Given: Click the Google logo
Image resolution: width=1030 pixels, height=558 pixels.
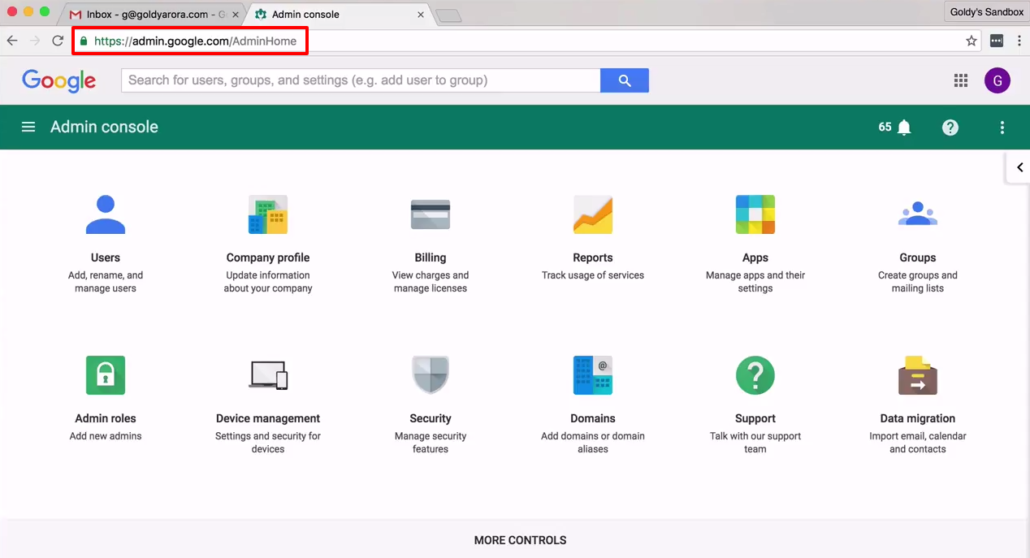Looking at the screenshot, I should tap(59, 81).
